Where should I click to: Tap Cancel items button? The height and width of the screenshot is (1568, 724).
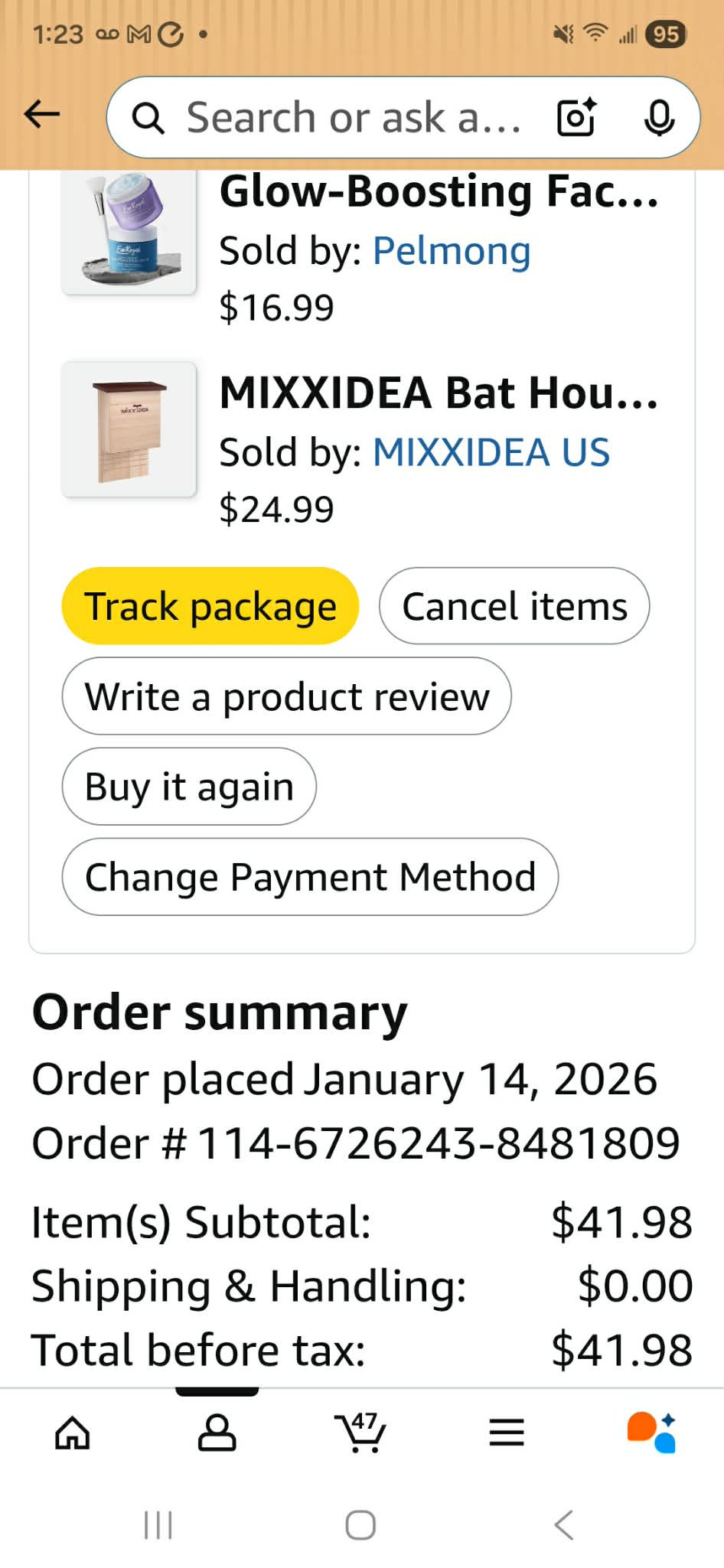pyautogui.click(x=514, y=606)
